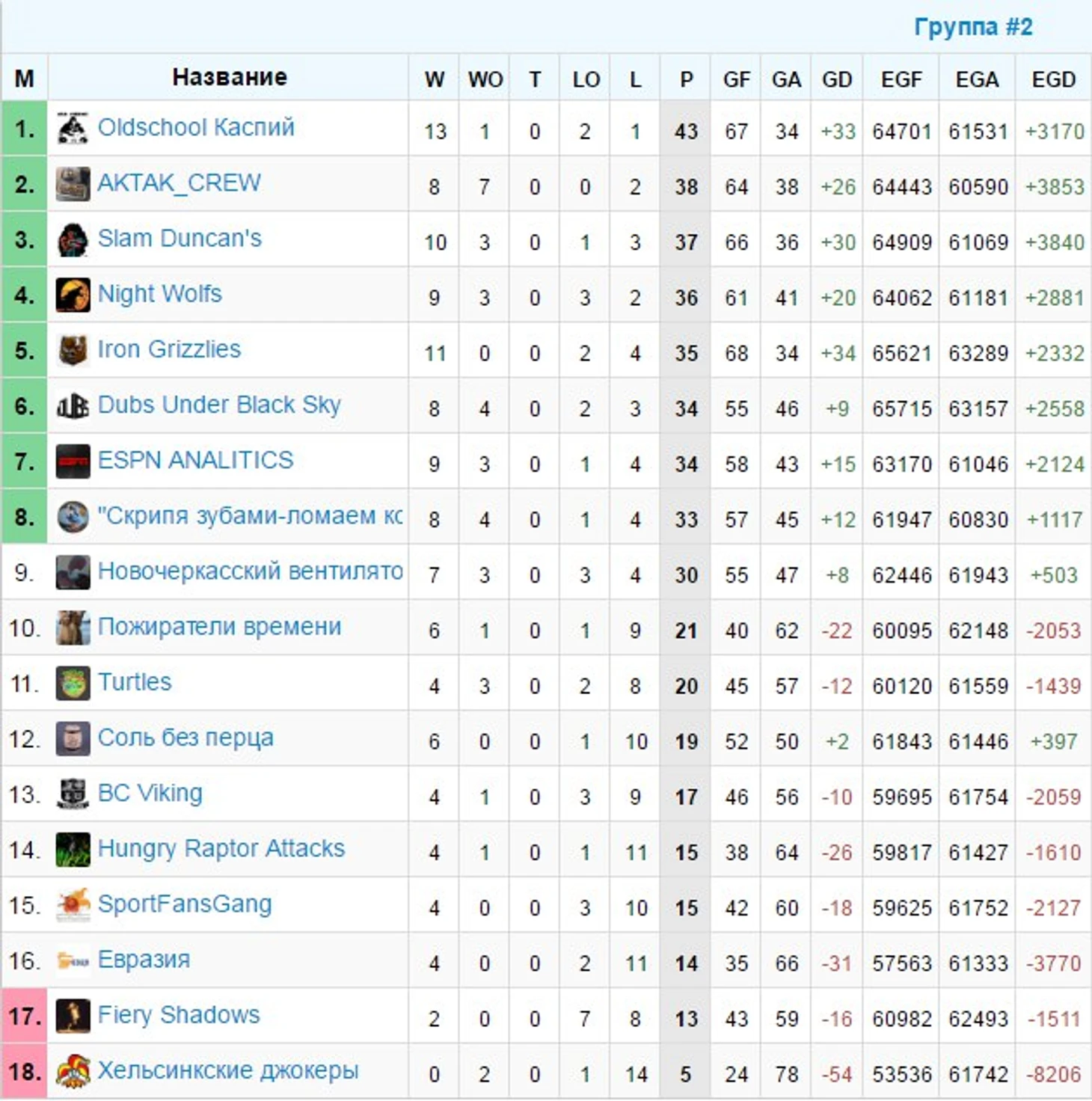
Task: Open the SportFansGang team link
Action: point(185,904)
